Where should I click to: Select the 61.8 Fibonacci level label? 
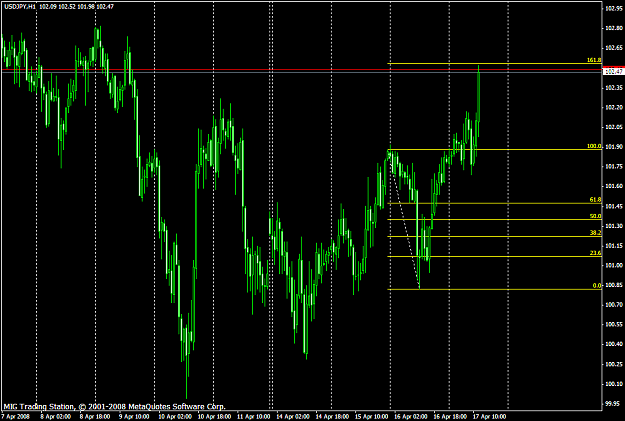pos(595,200)
